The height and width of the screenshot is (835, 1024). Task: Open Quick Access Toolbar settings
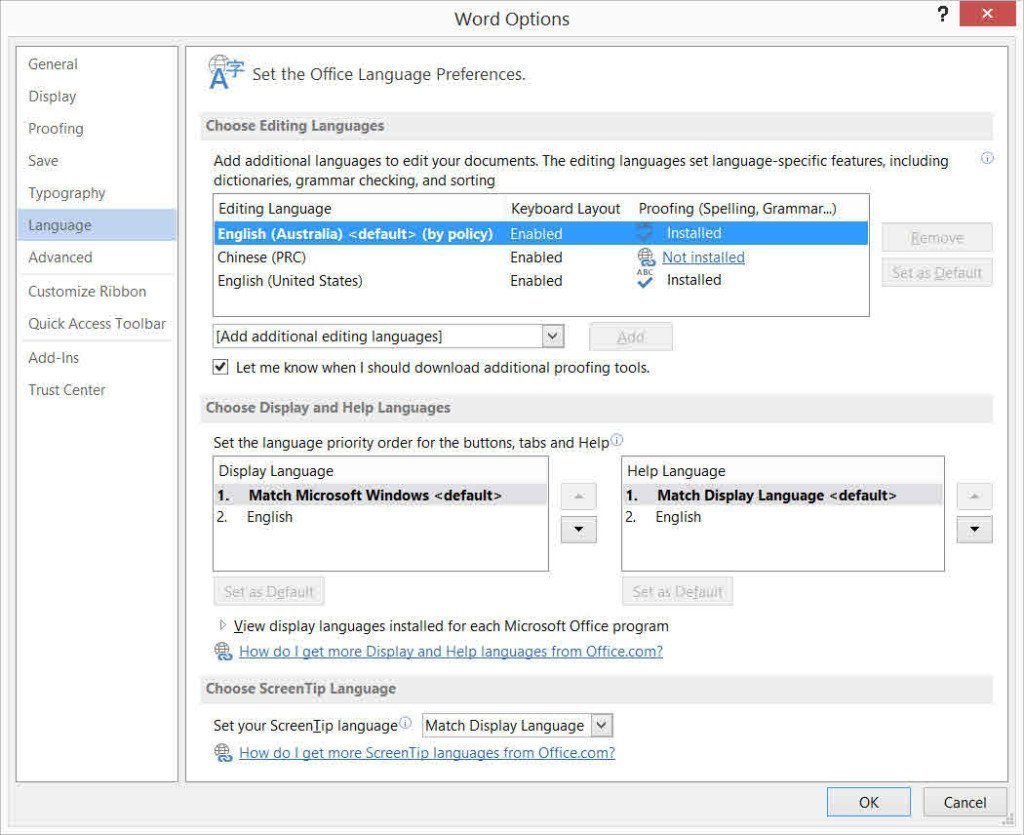[x=97, y=323]
